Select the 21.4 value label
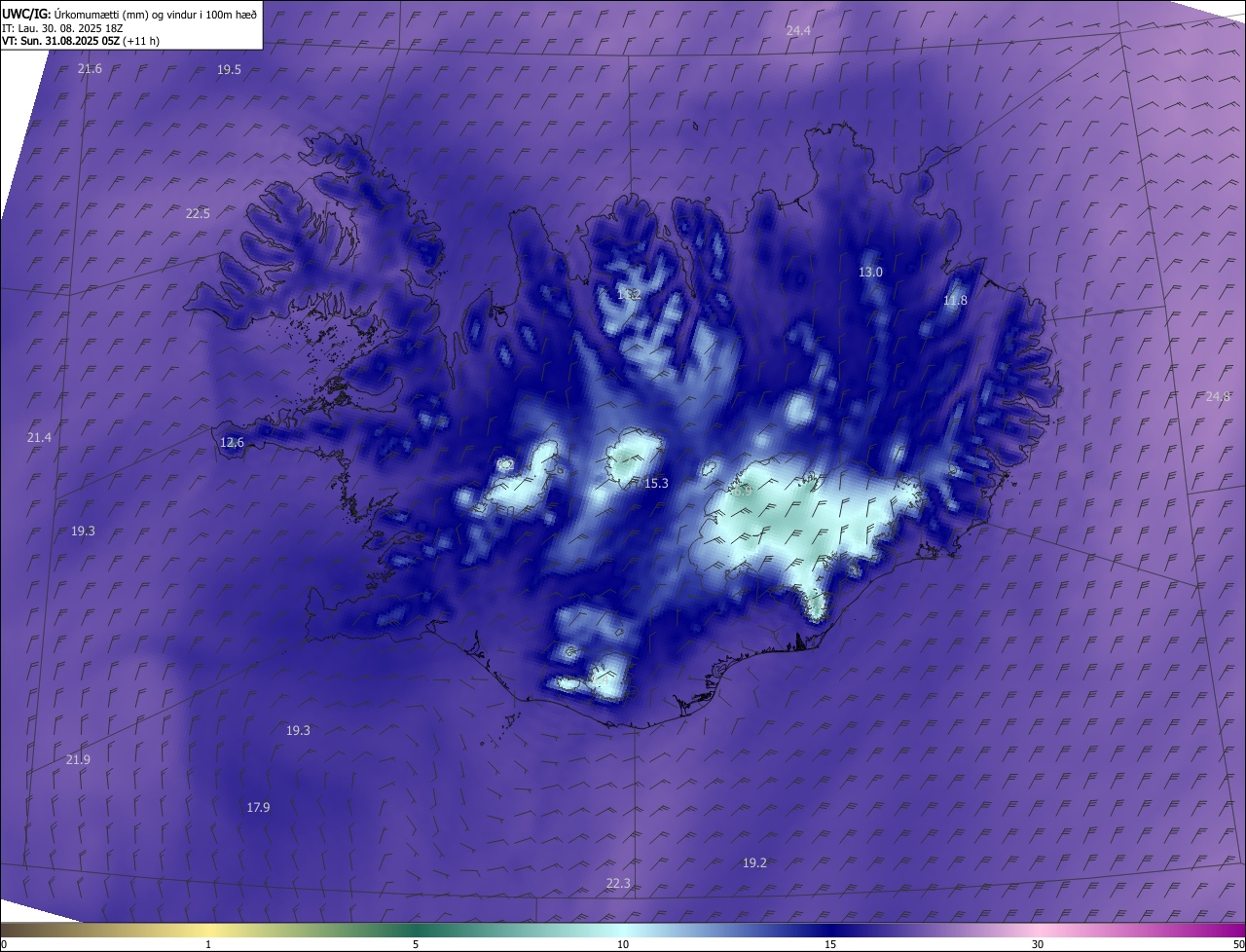This screenshot has width=1246, height=952. tap(39, 438)
